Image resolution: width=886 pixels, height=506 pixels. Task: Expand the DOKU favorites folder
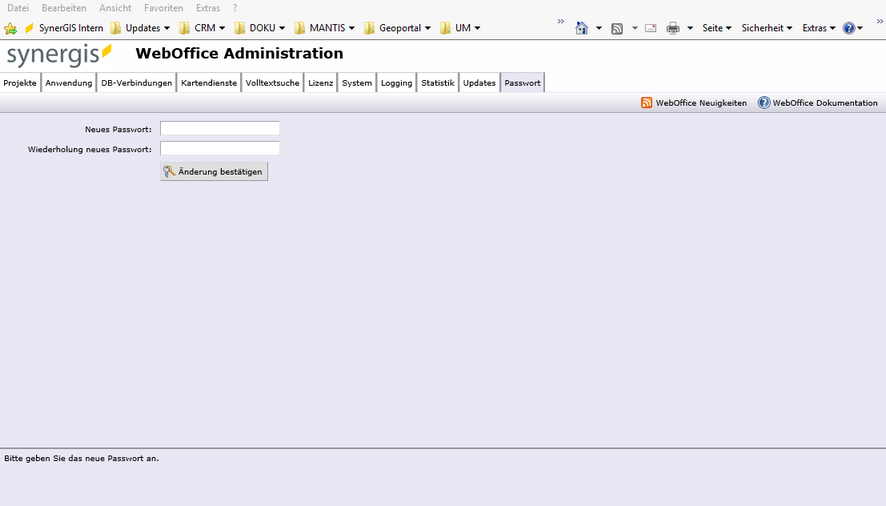coord(260,28)
